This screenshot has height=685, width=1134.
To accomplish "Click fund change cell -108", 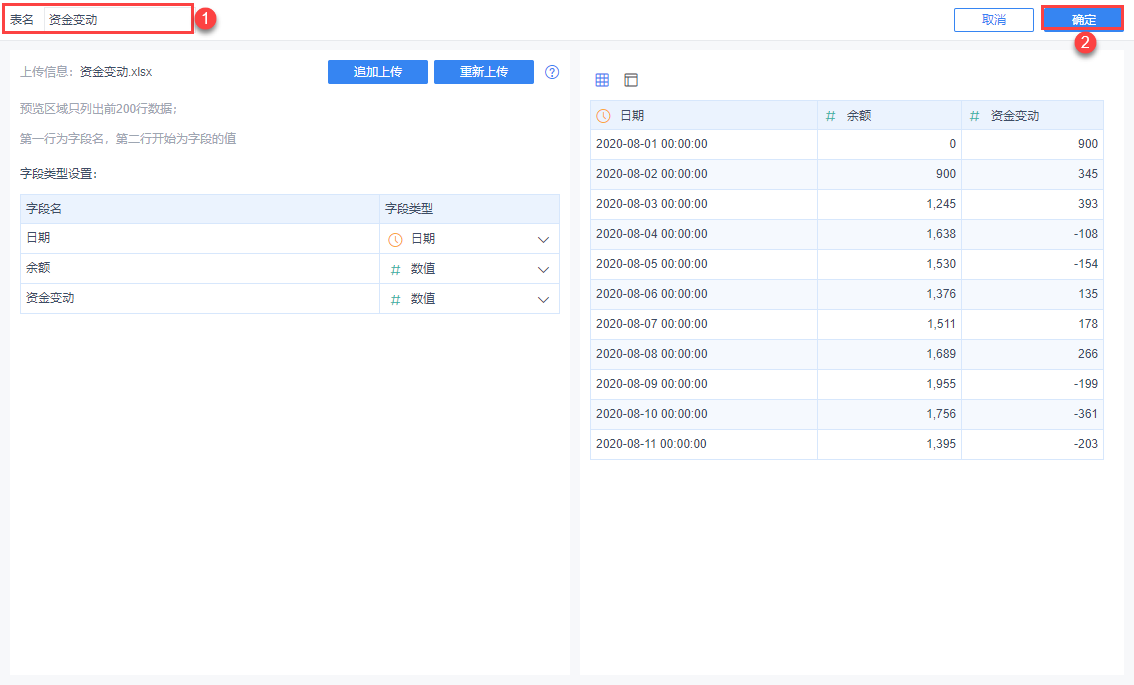I will point(1033,234).
